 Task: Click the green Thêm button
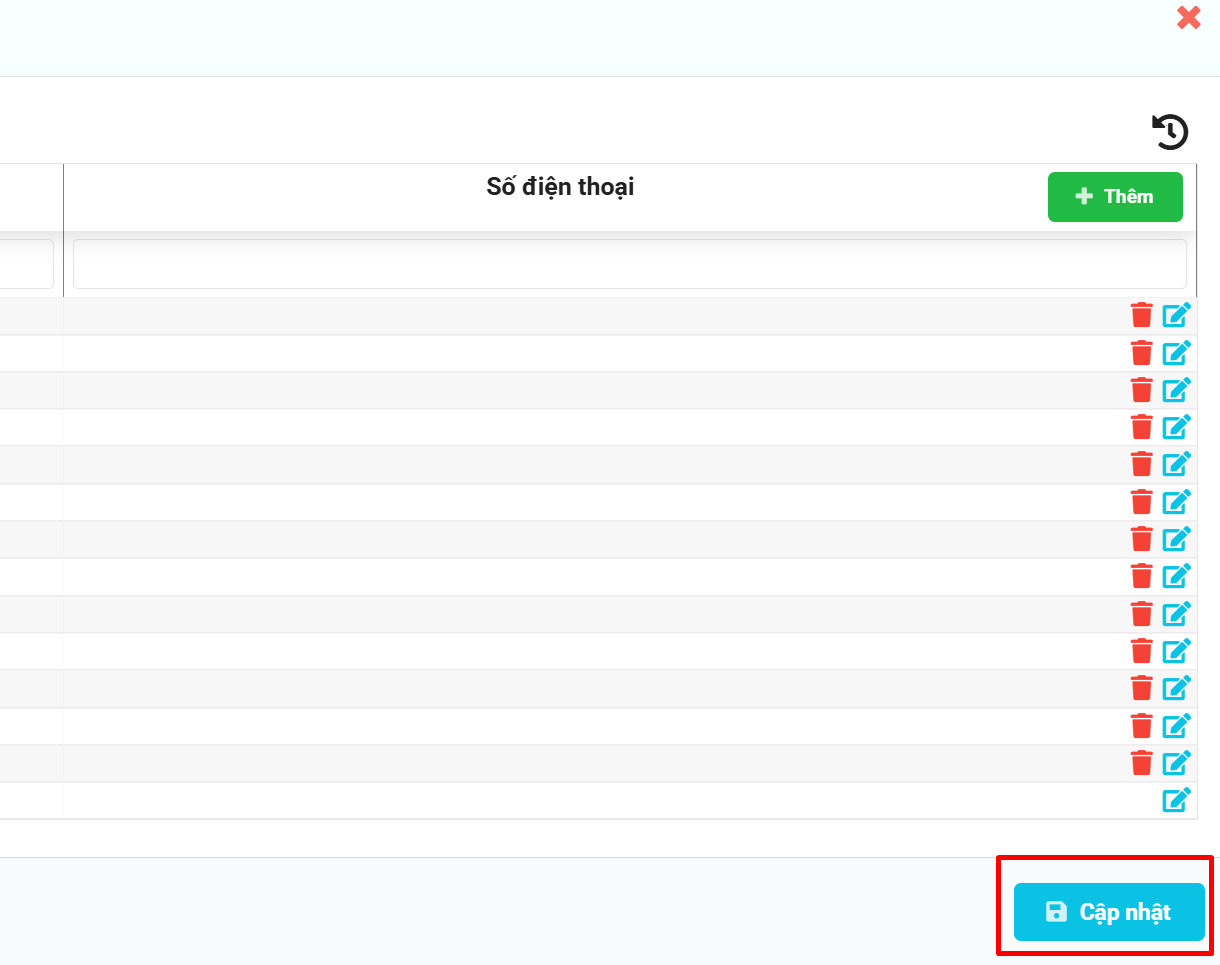(1115, 197)
